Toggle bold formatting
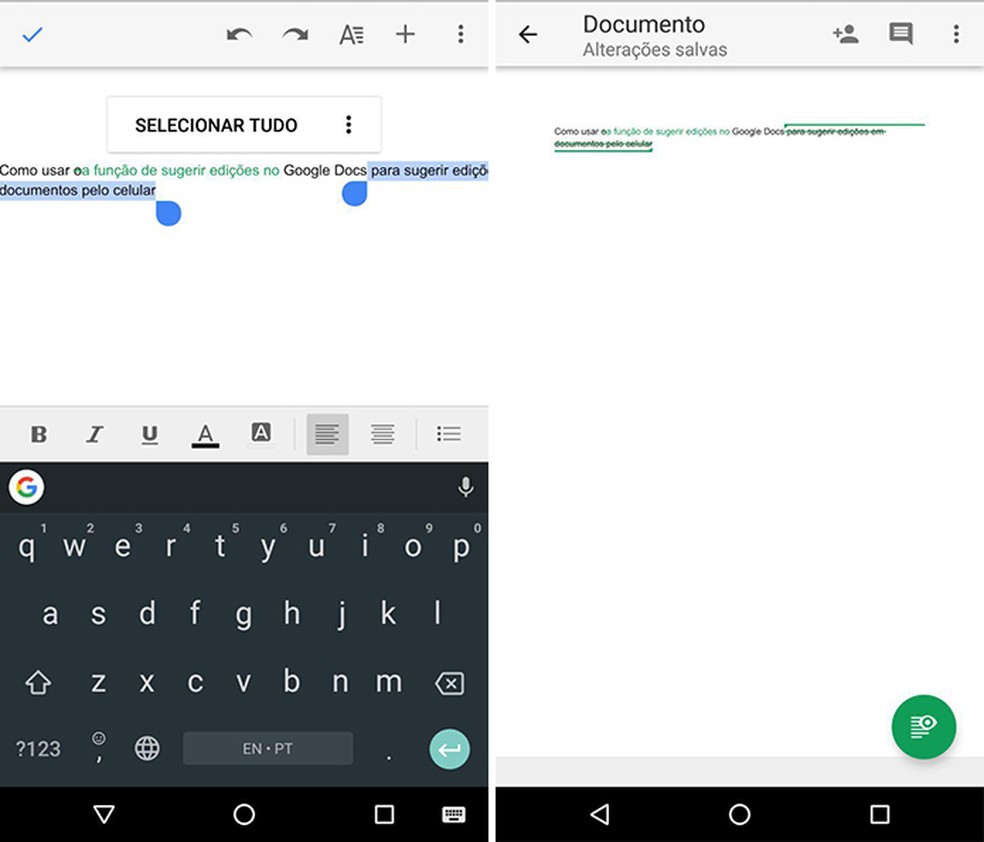This screenshot has width=984, height=842. click(38, 434)
